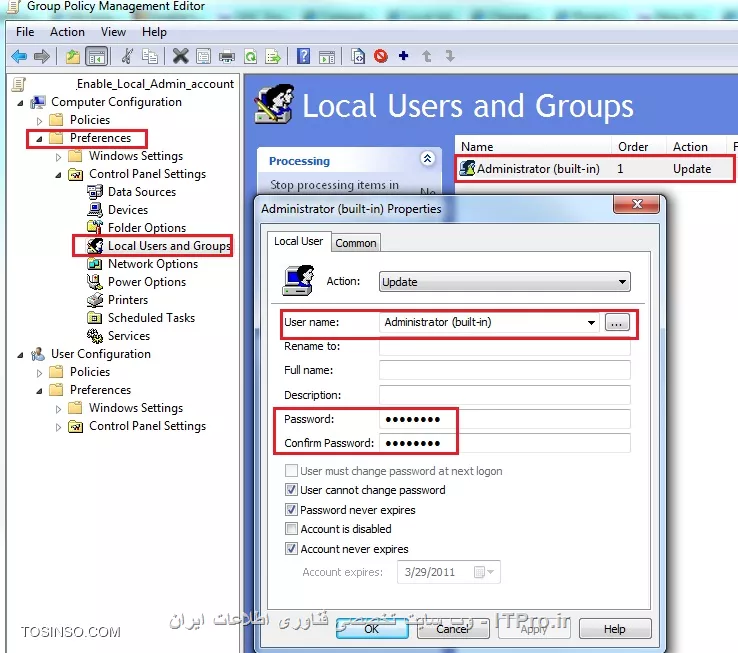Expand Policies under Computer Configuration
Image resolution: width=738 pixels, height=653 pixels.
[x=40, y=121]
